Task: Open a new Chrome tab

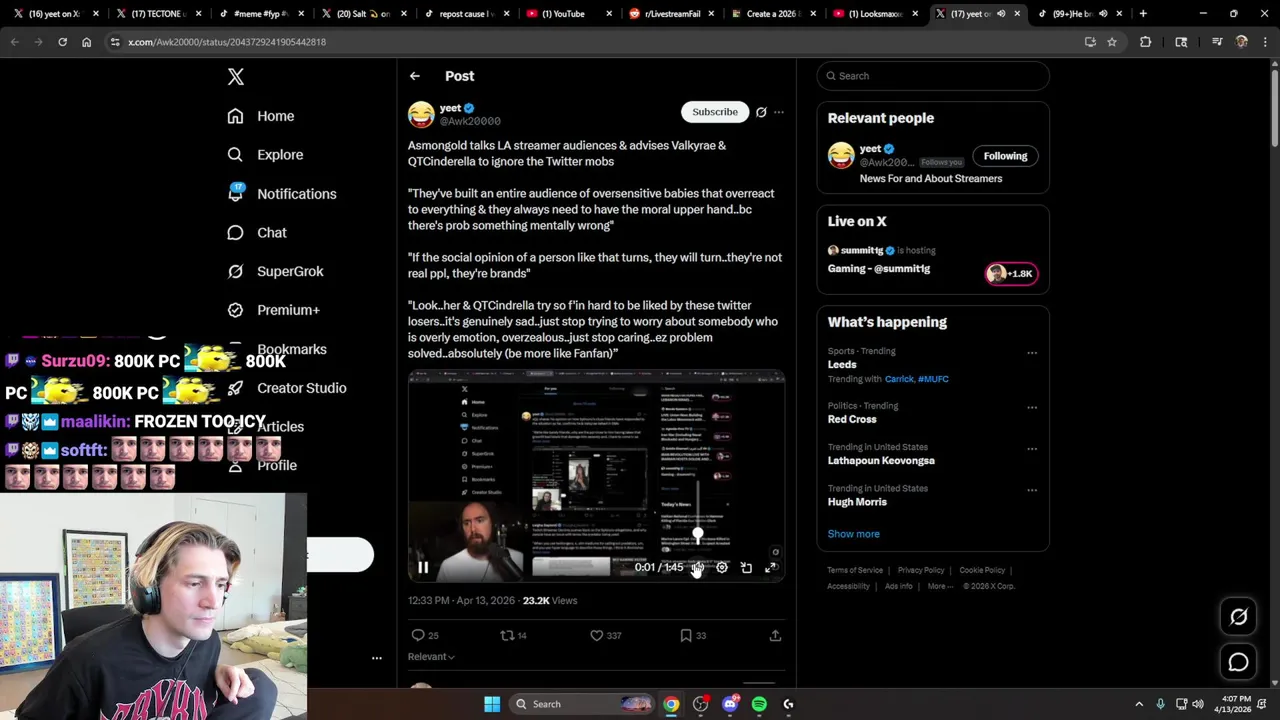Action: [x=1143, y=14]
